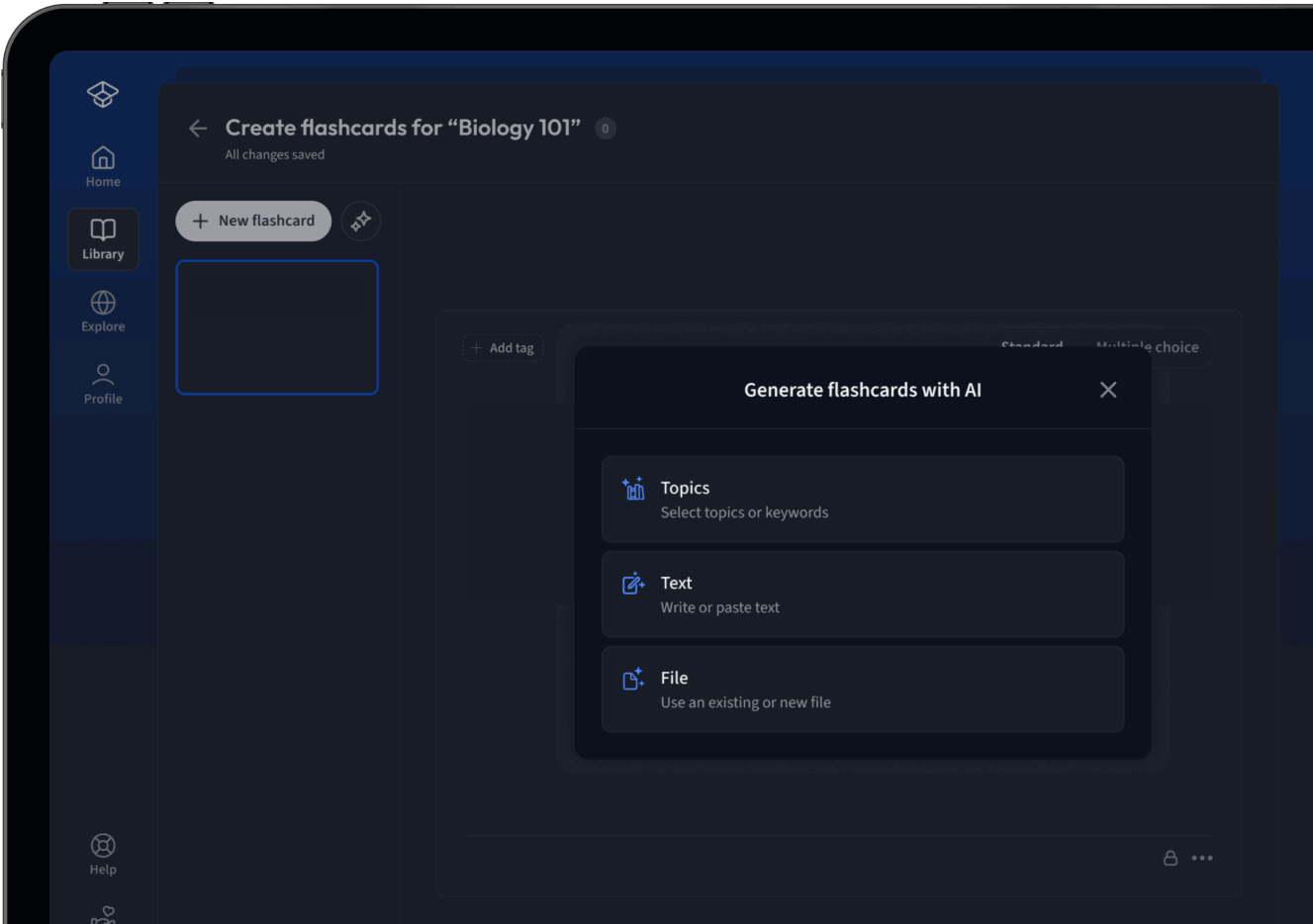
Task: Open the Profile page
Action: coord(103,384)
